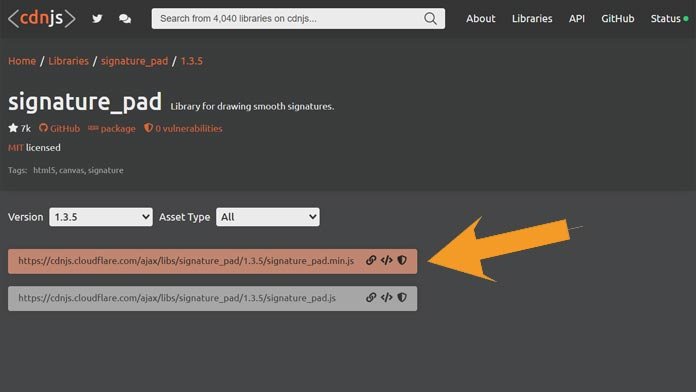This screenshot has height=392, width=696.
Task: Copy script tag icon for signature_pad.js
Action: (x=387, y=297)
